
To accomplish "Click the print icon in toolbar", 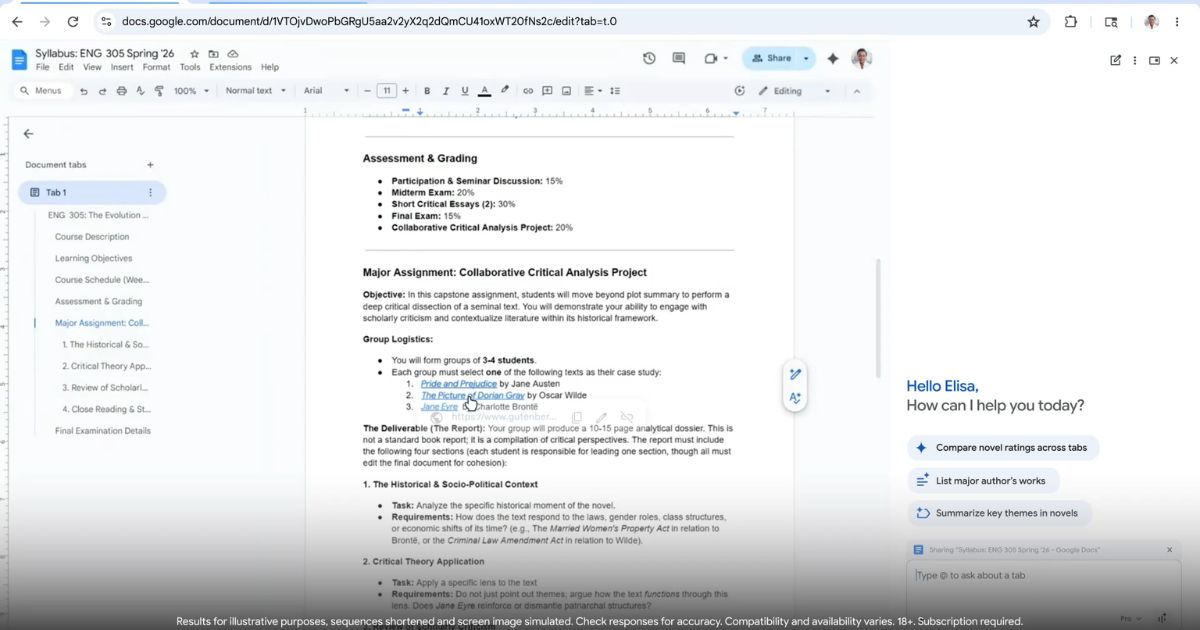I will point(122,91).
